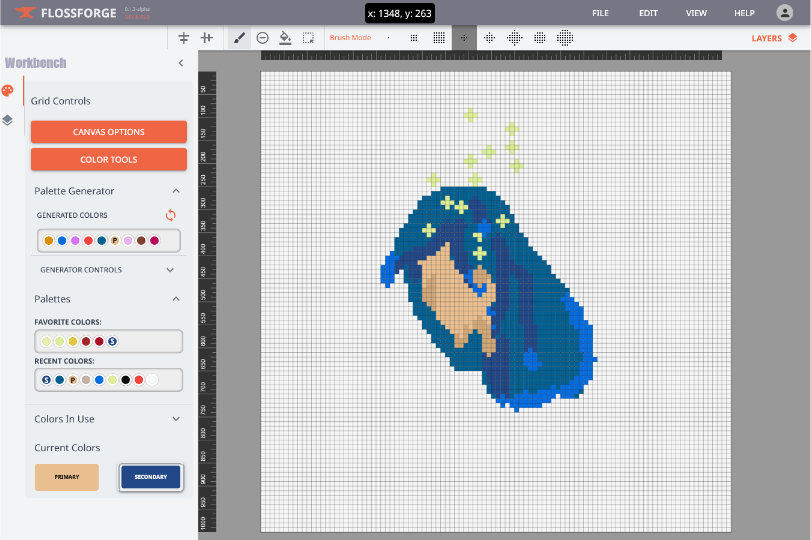The width and height of the screenshot is (811, 540).
Task: Select the paintbrush tool
Action: click(x=239, y=38)
